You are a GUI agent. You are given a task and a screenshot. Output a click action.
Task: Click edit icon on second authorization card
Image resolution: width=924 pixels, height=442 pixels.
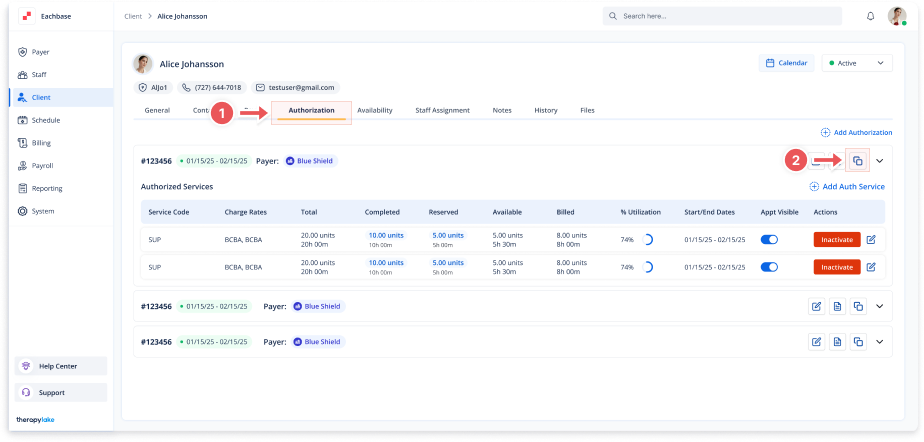pyautogui.click(x=817, y=307)
